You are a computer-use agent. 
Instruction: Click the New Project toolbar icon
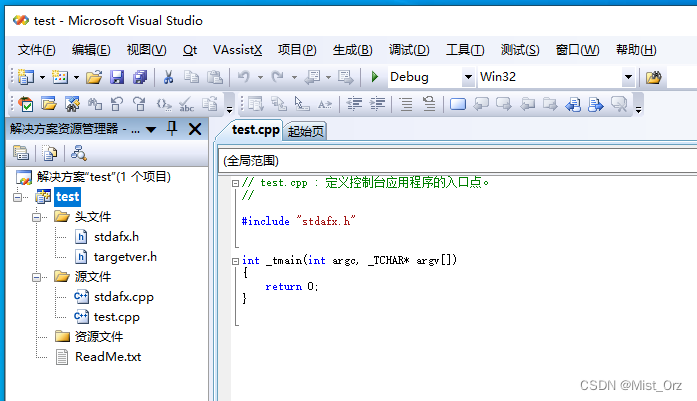25,77
